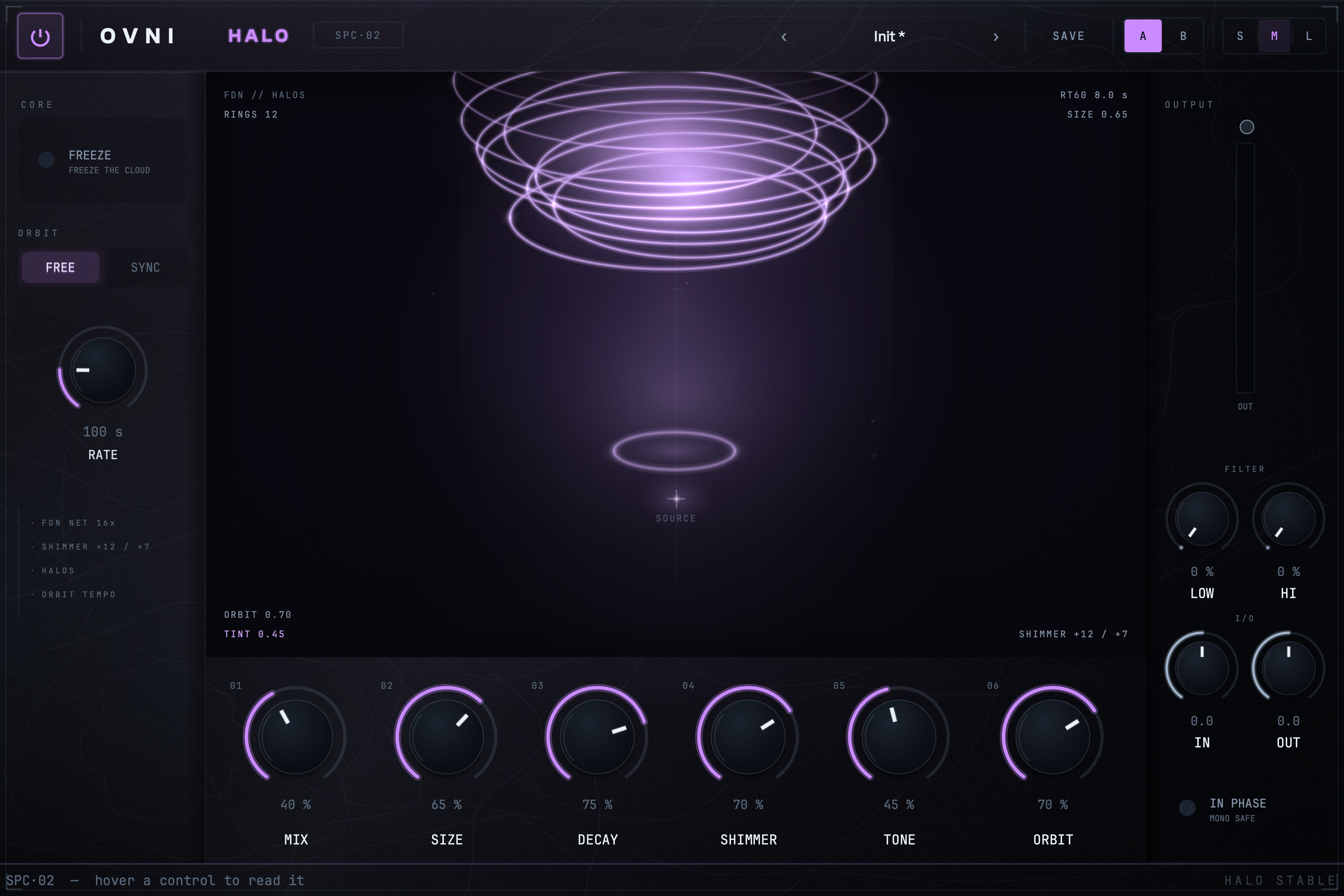1344x896 pixels.
Task: Click the RINGS 12 readout
Action: click(251, 114)
